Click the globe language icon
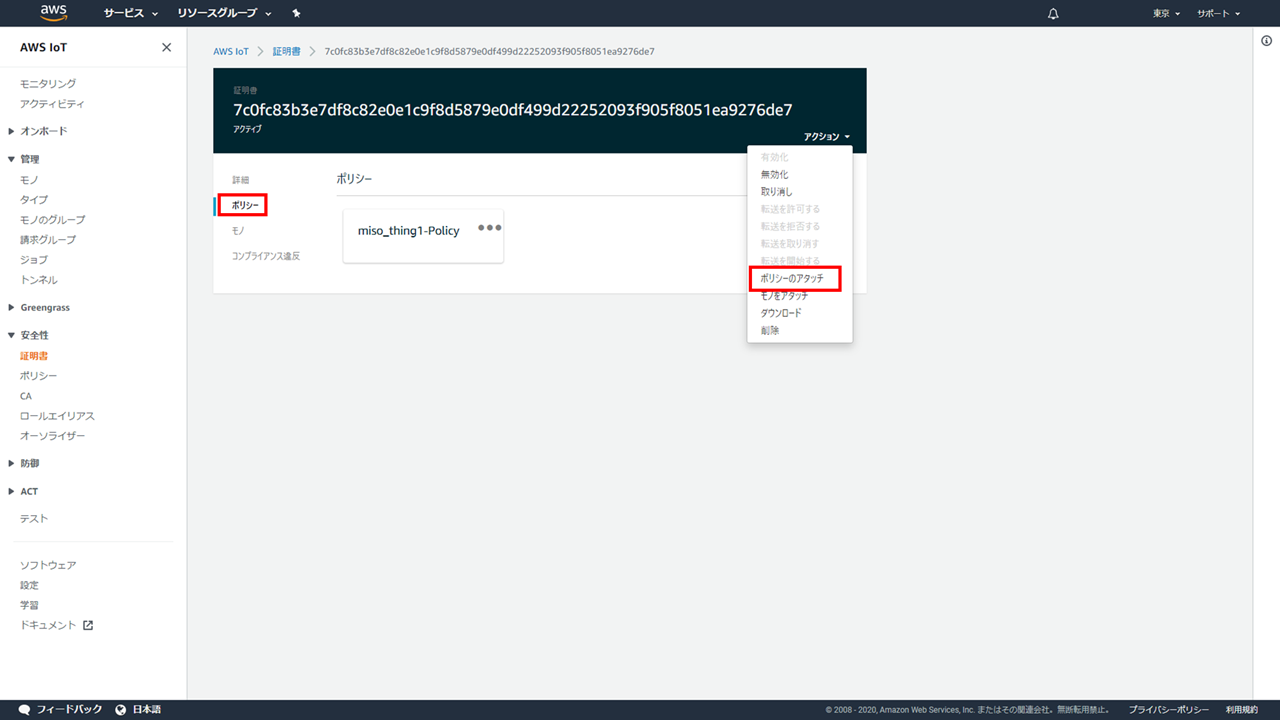 tap(121, 709)
